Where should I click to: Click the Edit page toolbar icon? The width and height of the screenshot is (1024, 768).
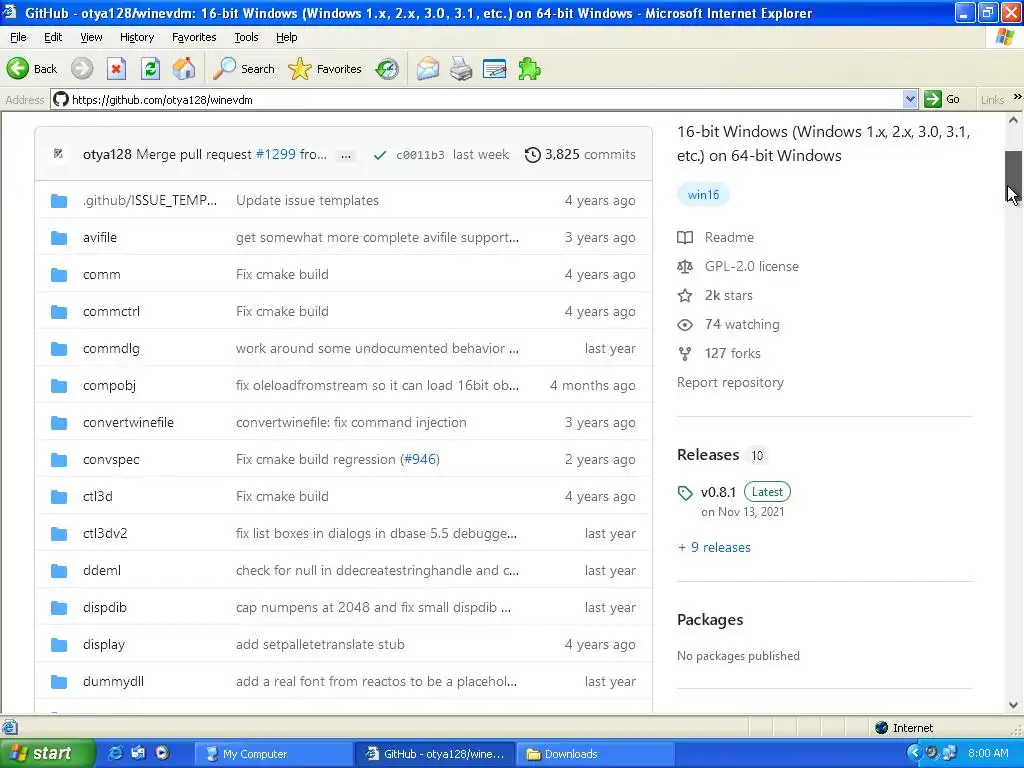[494, 69]
